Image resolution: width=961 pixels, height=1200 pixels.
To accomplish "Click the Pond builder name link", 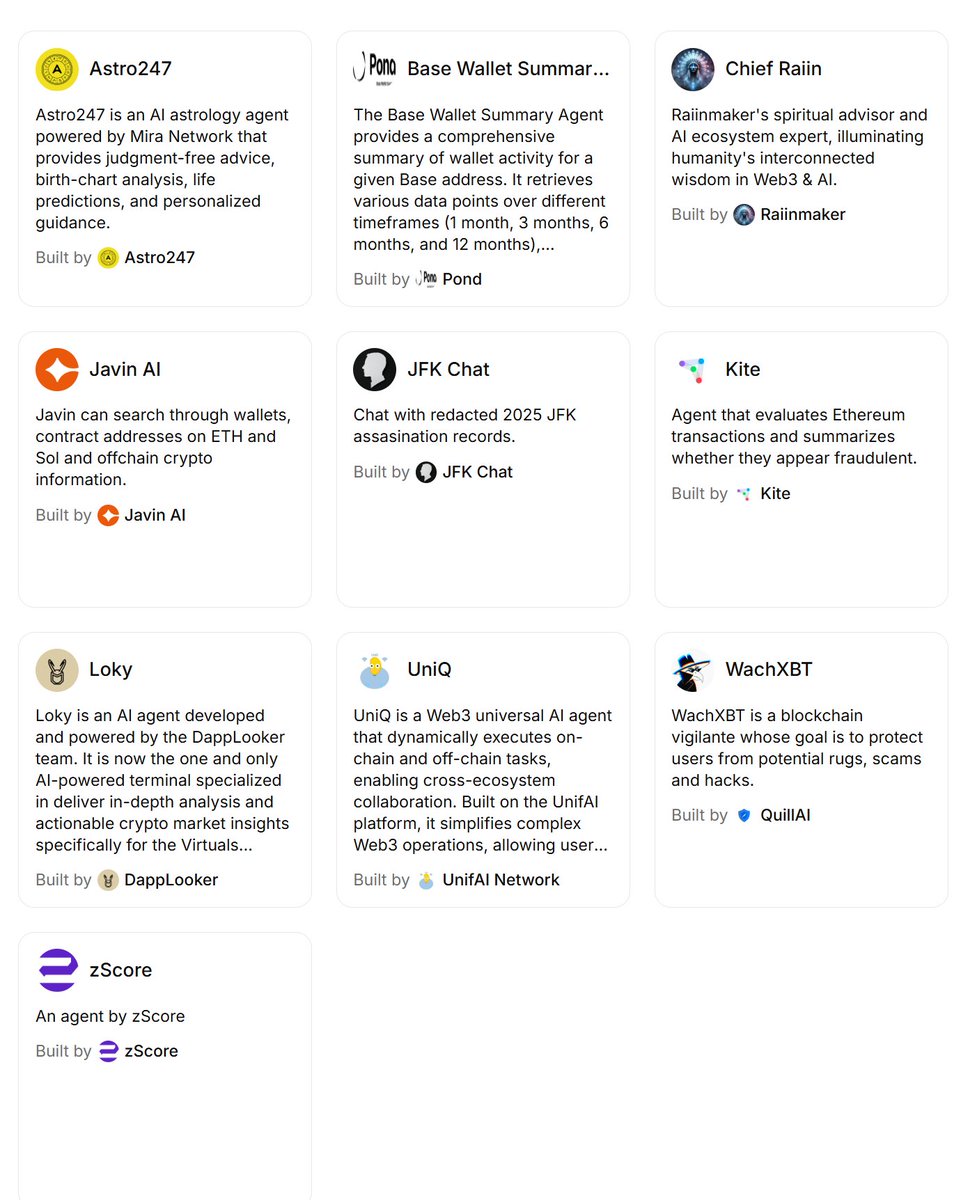I will 462,279.
